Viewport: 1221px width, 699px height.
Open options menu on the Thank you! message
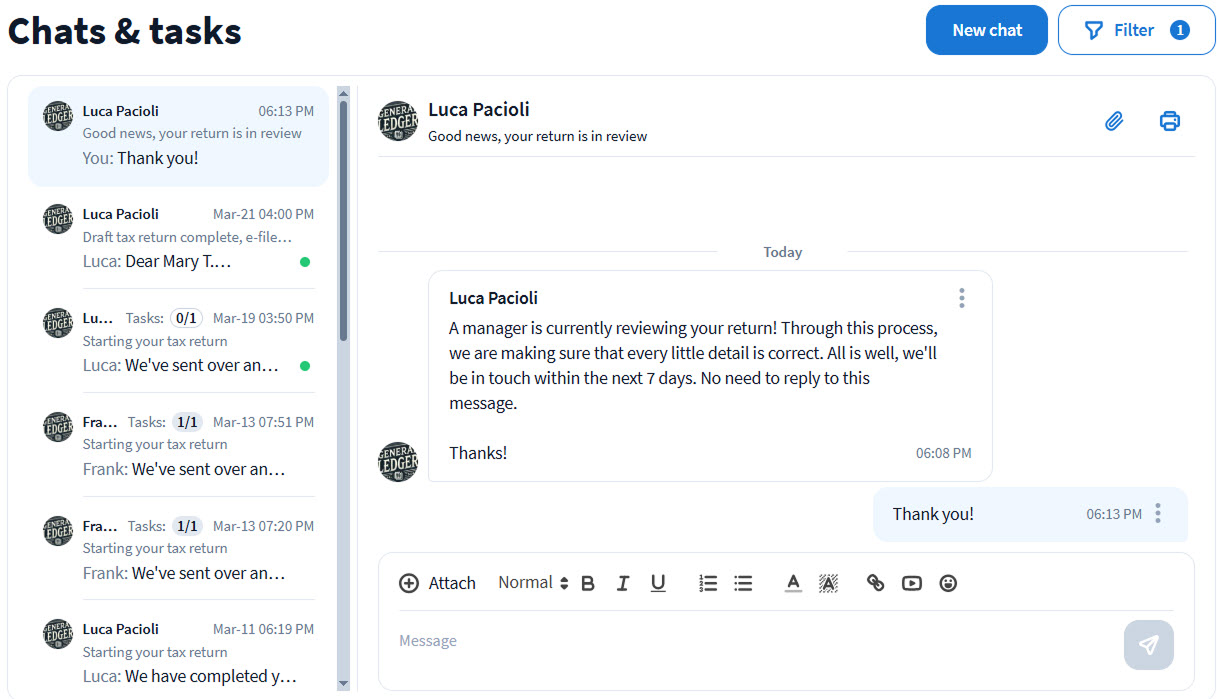[x=1157, y=514]
